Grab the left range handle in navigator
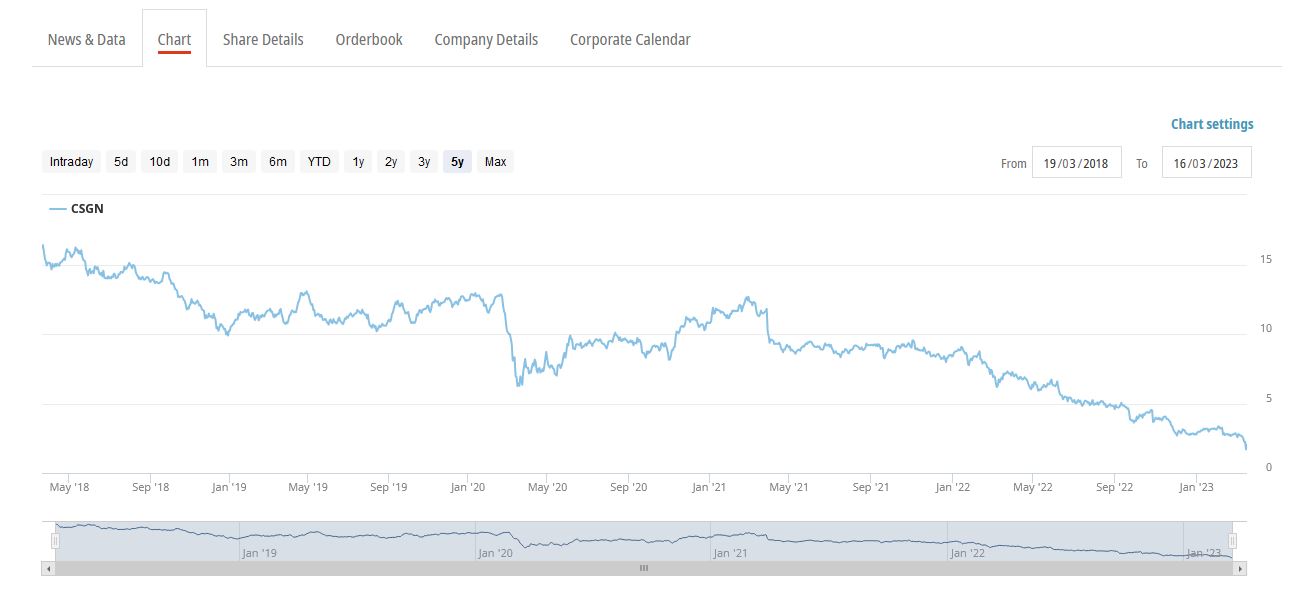 tap(56, 541)
